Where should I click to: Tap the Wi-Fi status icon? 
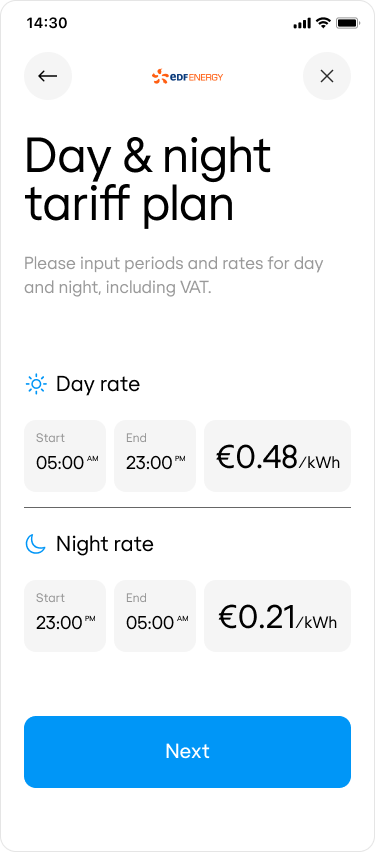click(323, 23)
